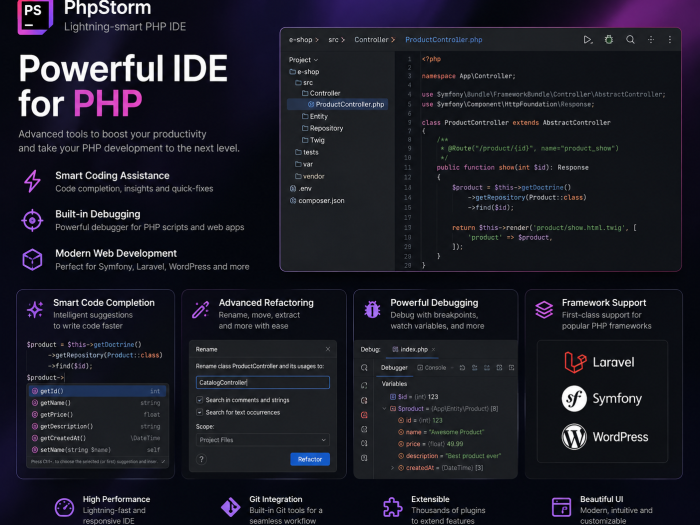
Task: Expand the e-shop breadcrumb chevron
Action: [x=317, y=40]
